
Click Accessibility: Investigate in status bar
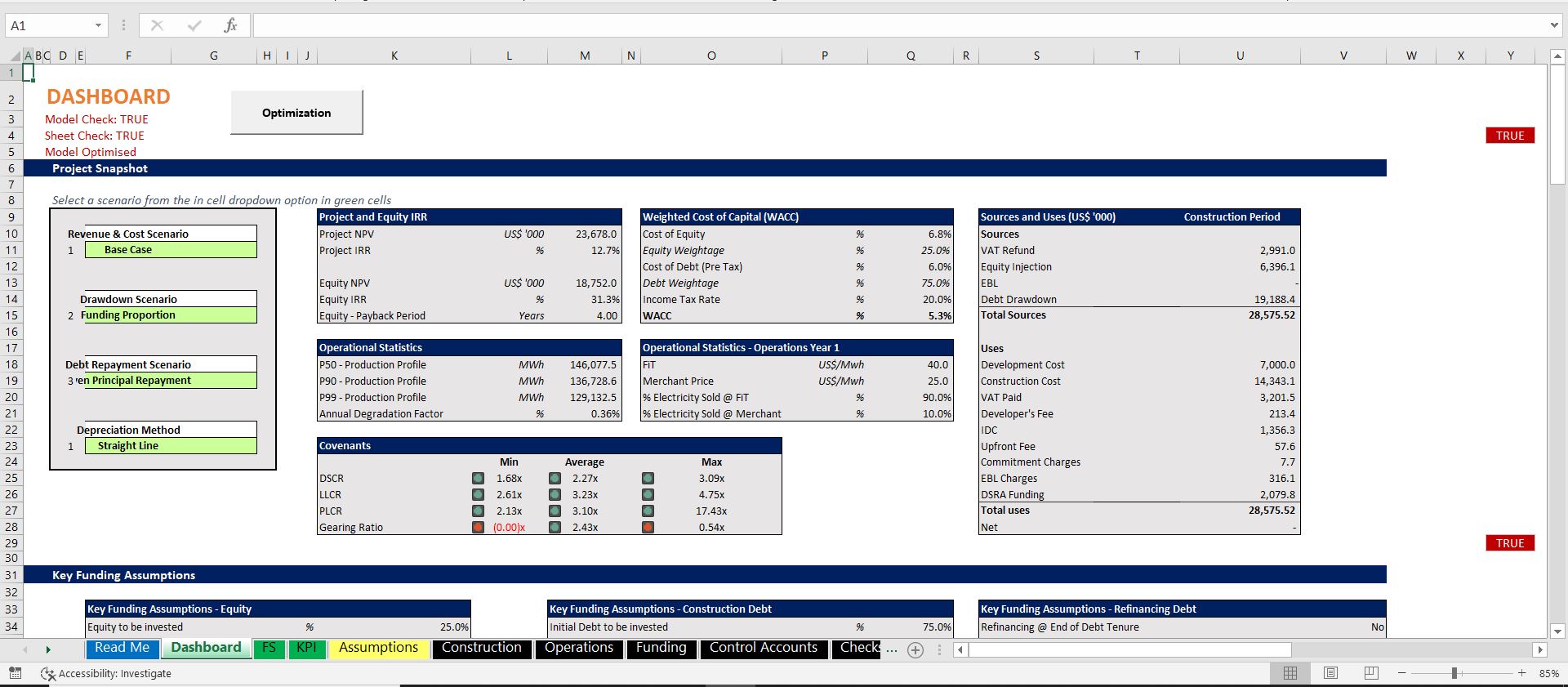(x=106, y=673)
